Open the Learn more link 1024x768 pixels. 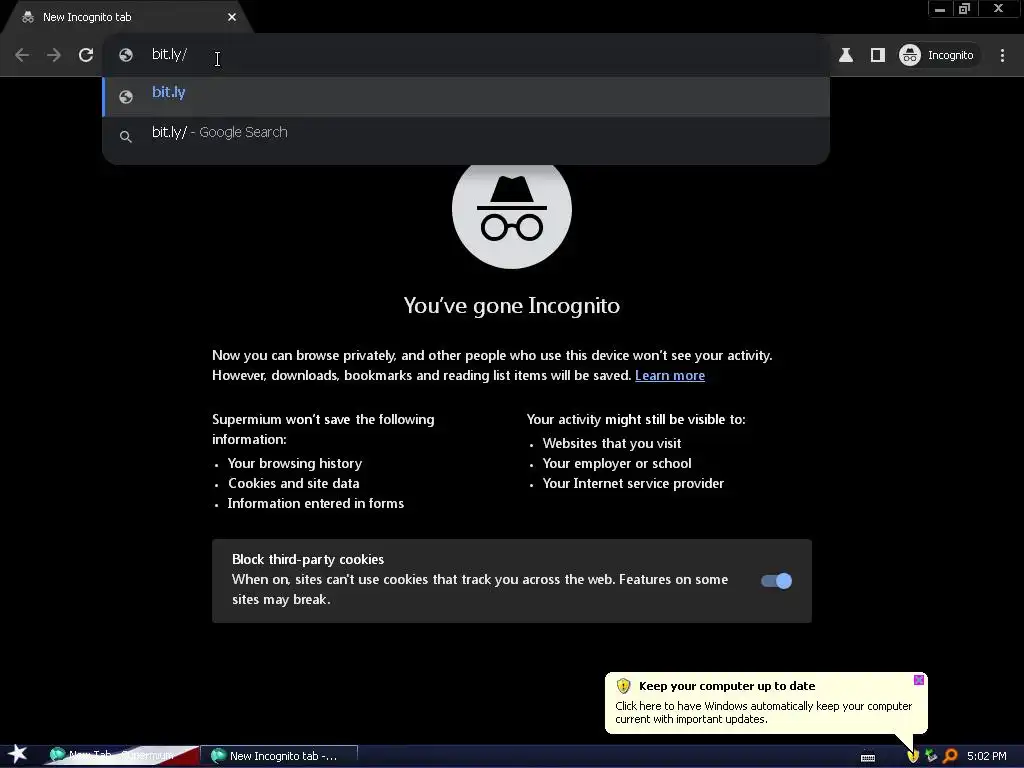pyautogui.click(x=670, y=376)
